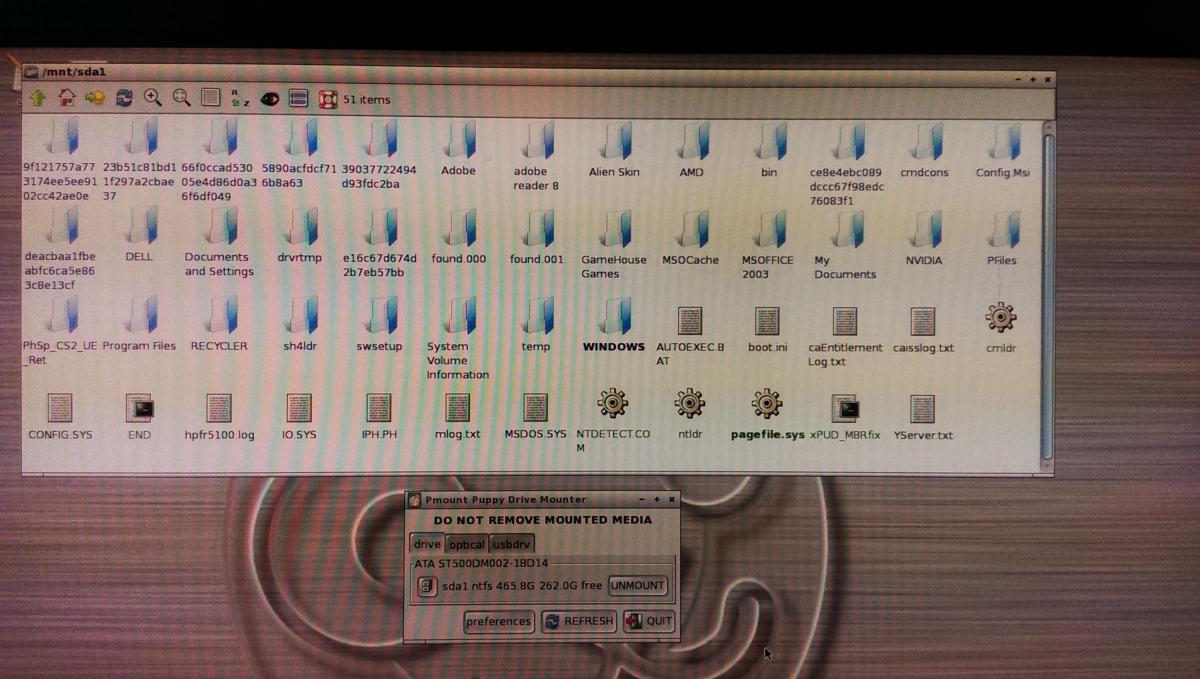
Task: Select the caisslog.txt file
Action: pyautogui.click(x=923, y=331)
